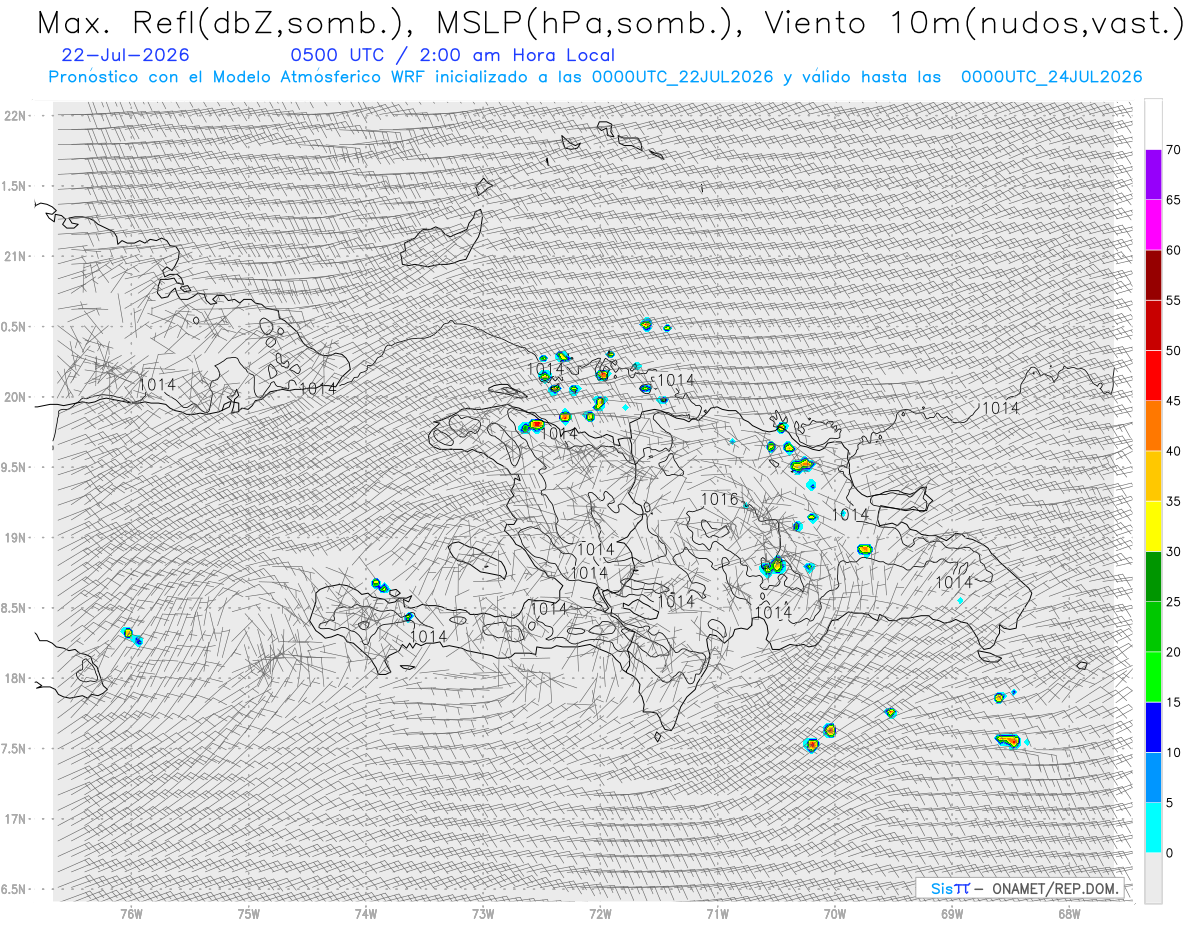Click the colorbar value '25'
This screenshot has height=927, width=1200.
pyautogui.click(x=1173, y=602)
